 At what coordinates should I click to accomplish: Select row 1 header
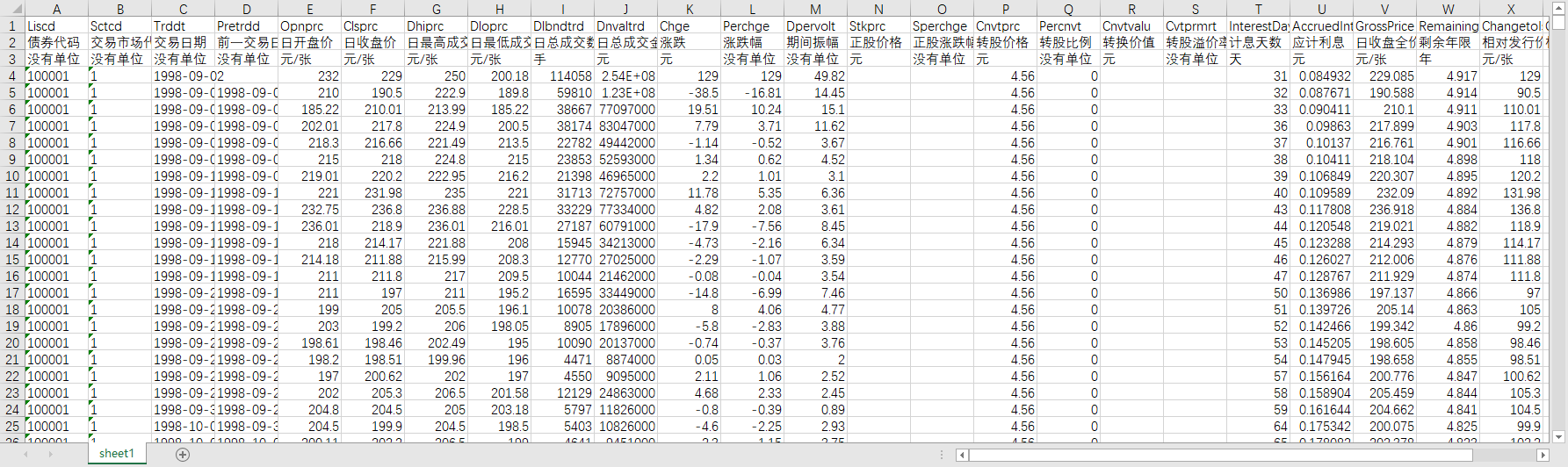point(12,26)
